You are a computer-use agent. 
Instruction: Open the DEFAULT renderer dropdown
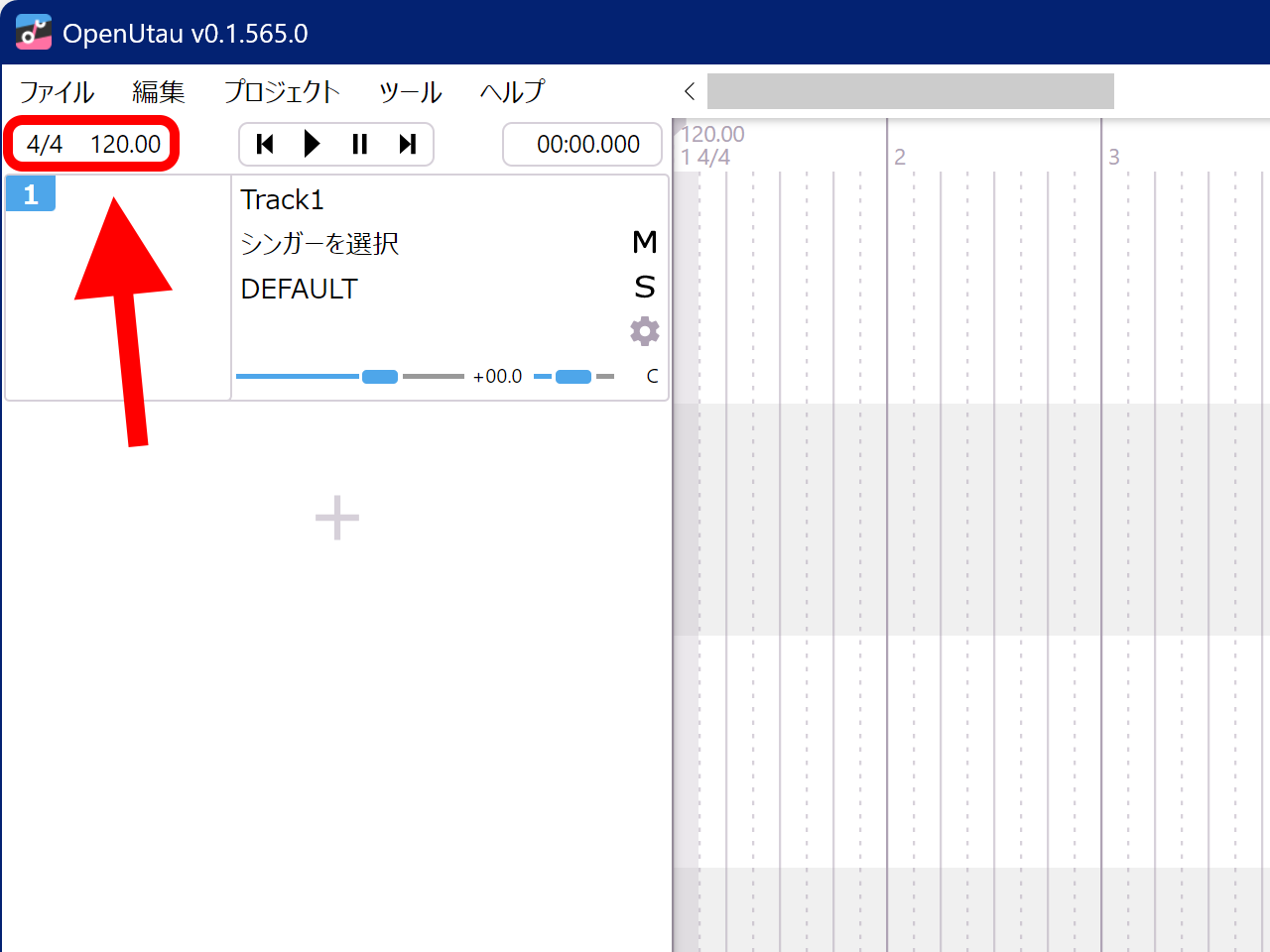tap(299, 289)
